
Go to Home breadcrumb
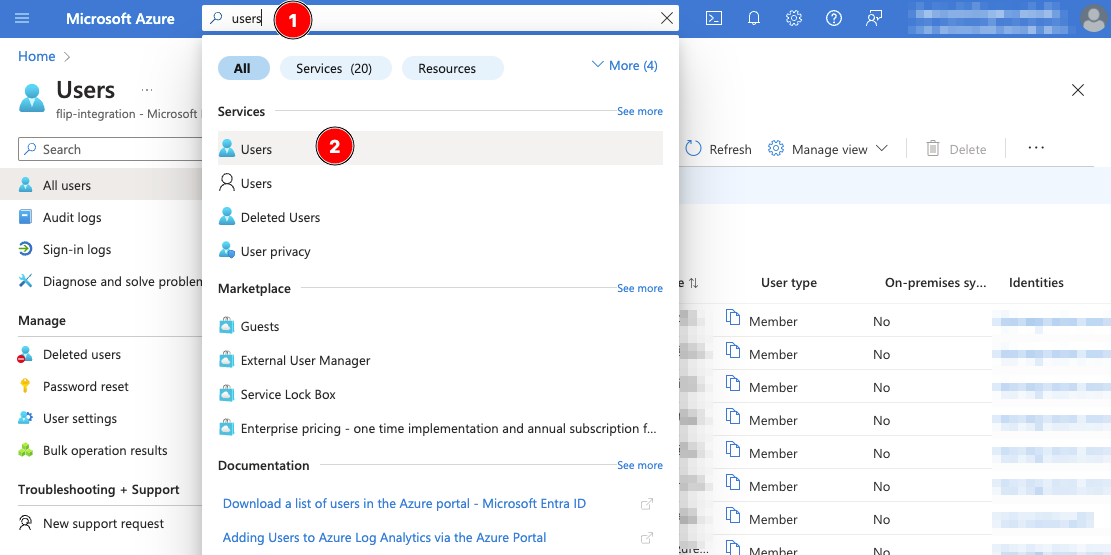(37, 57)
